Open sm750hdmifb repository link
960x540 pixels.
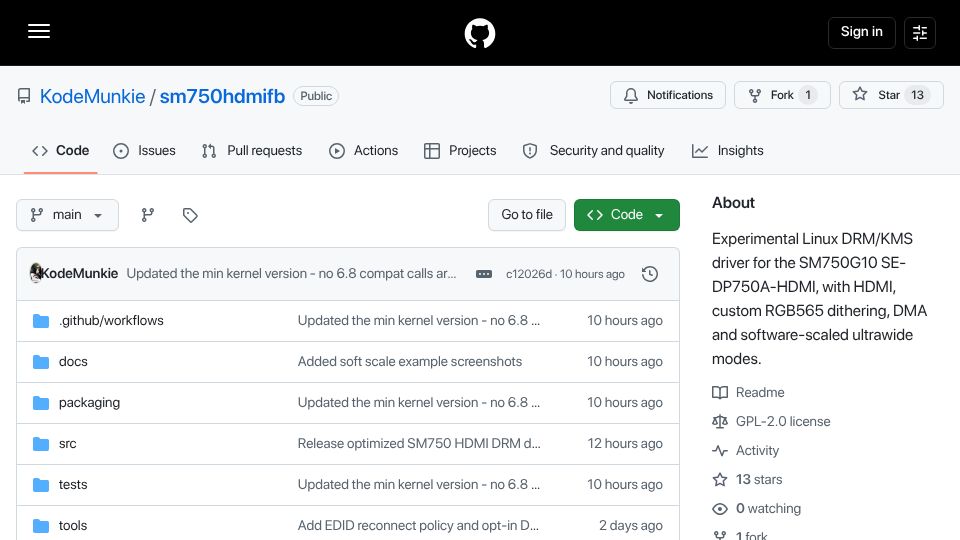point(222,96)
